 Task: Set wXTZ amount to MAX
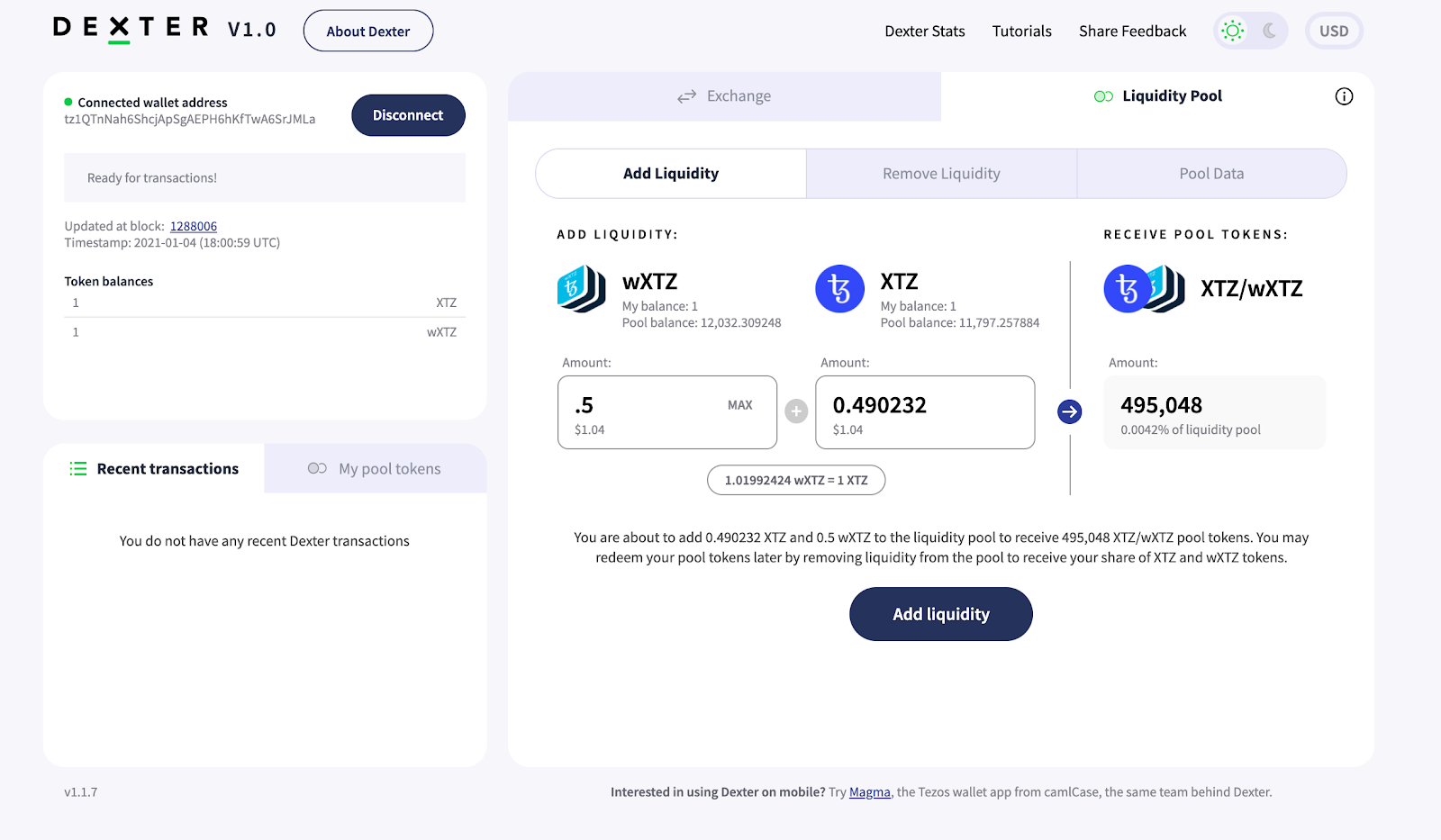click(740, 405)
